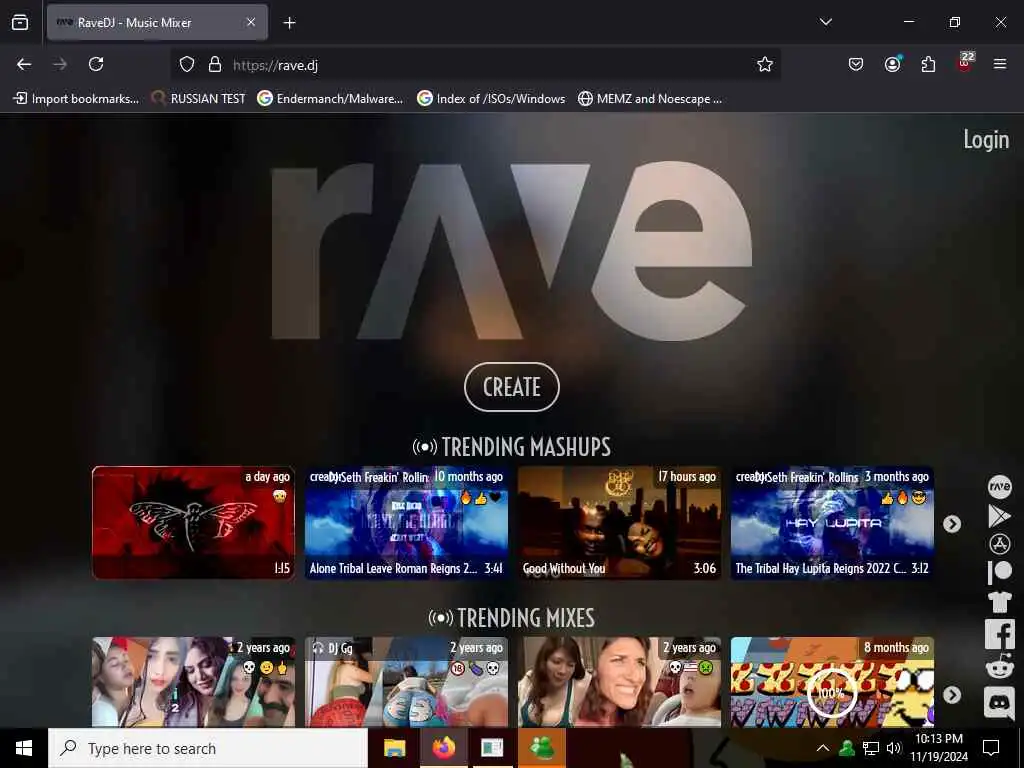Play The Tribal Hay Lupita Reigns mashup

tap(832, 522)
